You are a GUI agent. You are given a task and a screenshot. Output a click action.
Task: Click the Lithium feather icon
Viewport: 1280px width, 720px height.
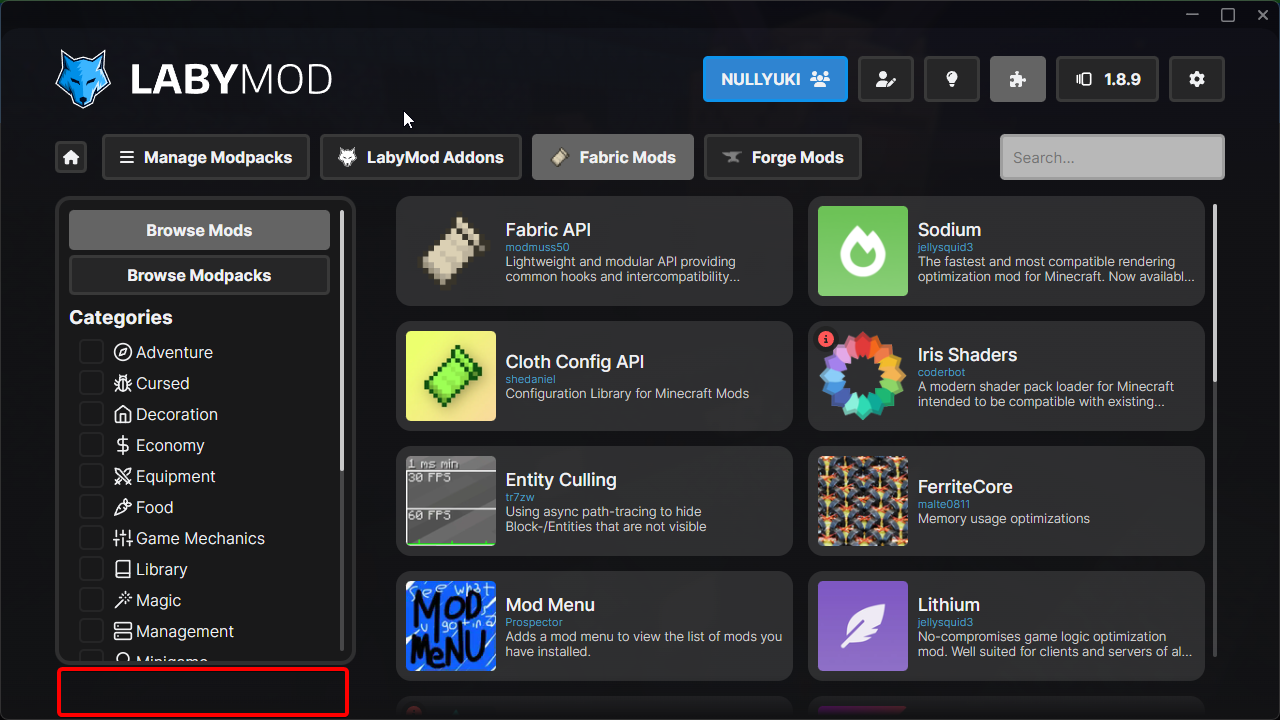(863, 626)
